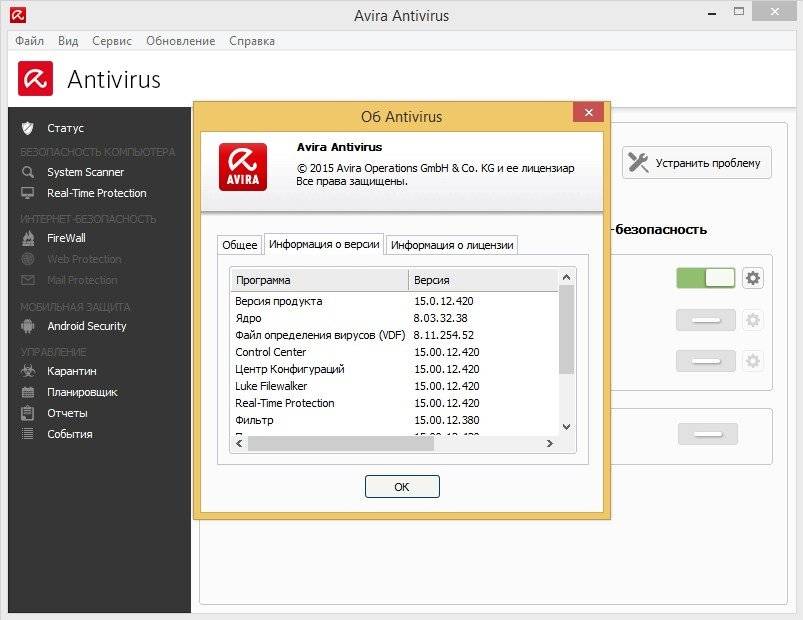Click Real-Time Protection monitor icon
Screen dimensions: 803x620
[x=28, y=193]
